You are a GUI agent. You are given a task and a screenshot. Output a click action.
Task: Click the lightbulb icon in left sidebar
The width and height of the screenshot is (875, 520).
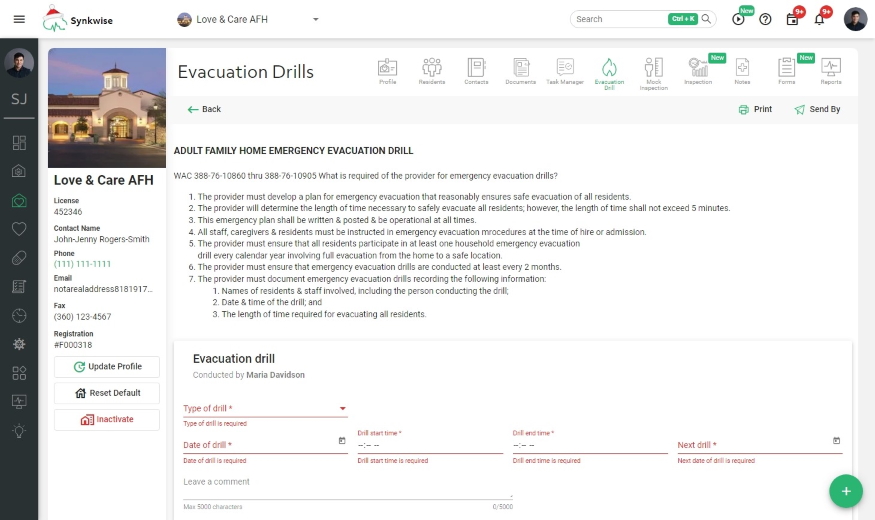point(19,430)
